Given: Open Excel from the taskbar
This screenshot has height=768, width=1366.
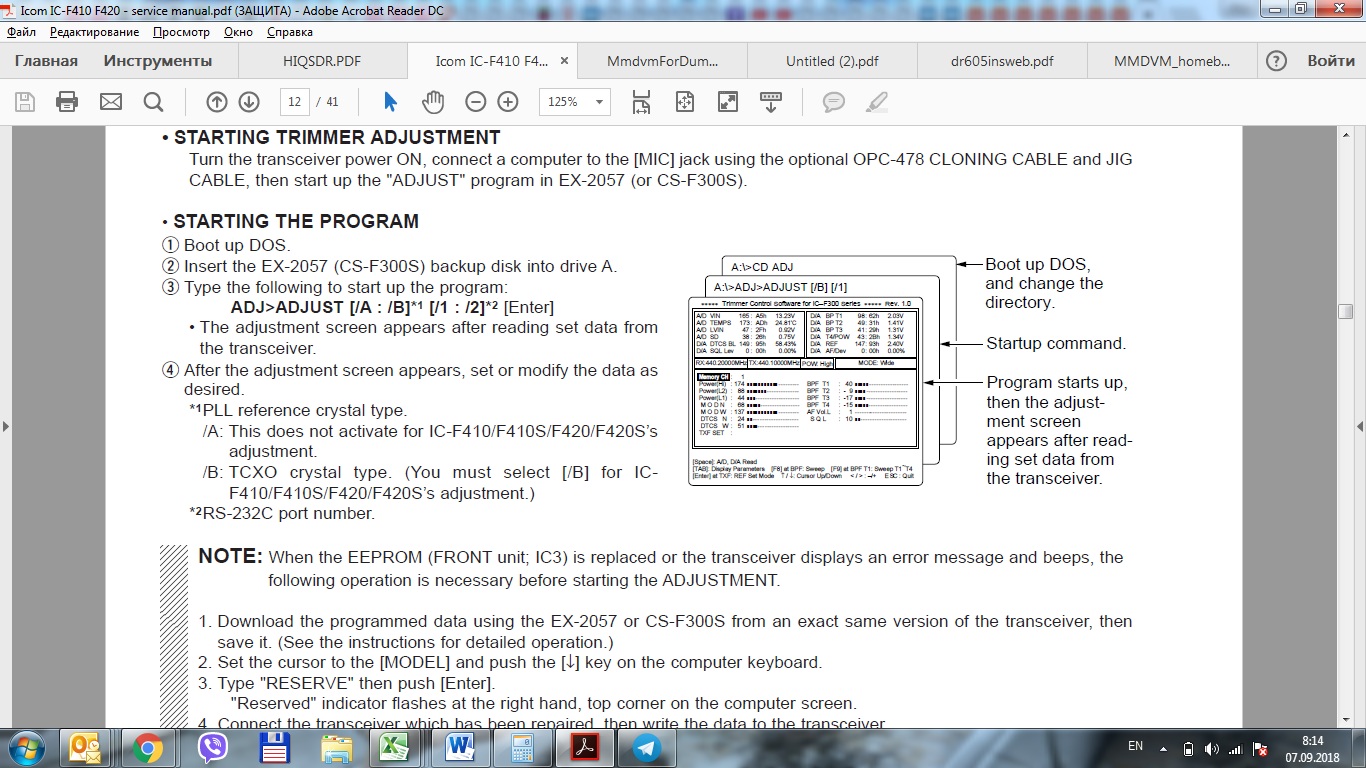Looking at the screenshot, I should (x=398, y=747).
